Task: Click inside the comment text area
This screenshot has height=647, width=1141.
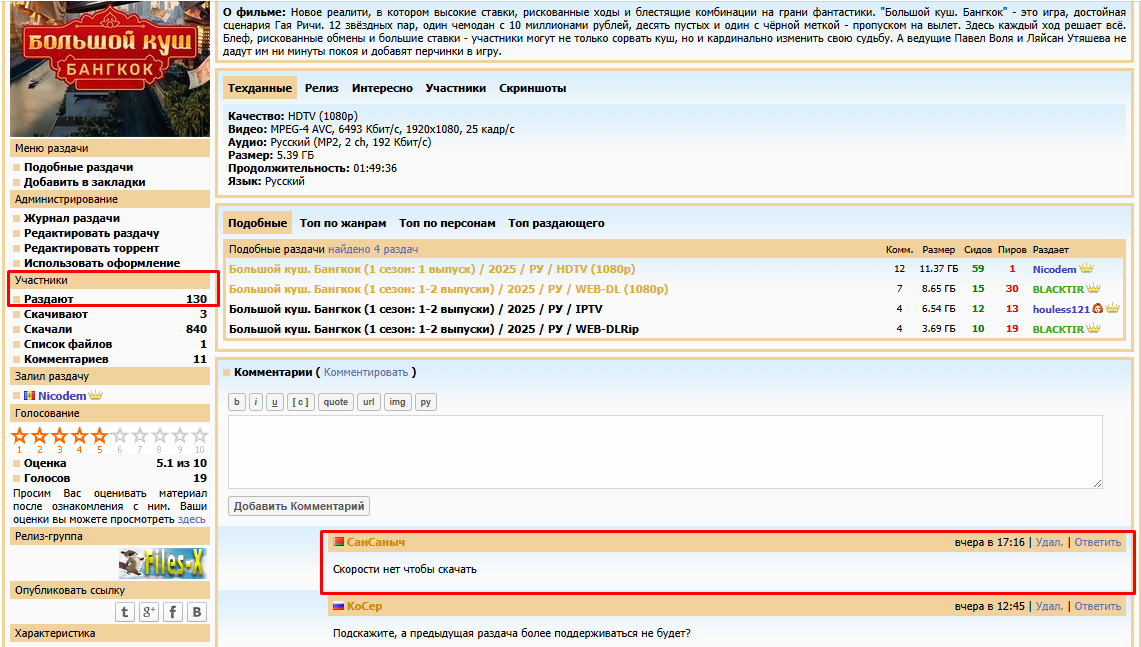Action: pos(665,452)
